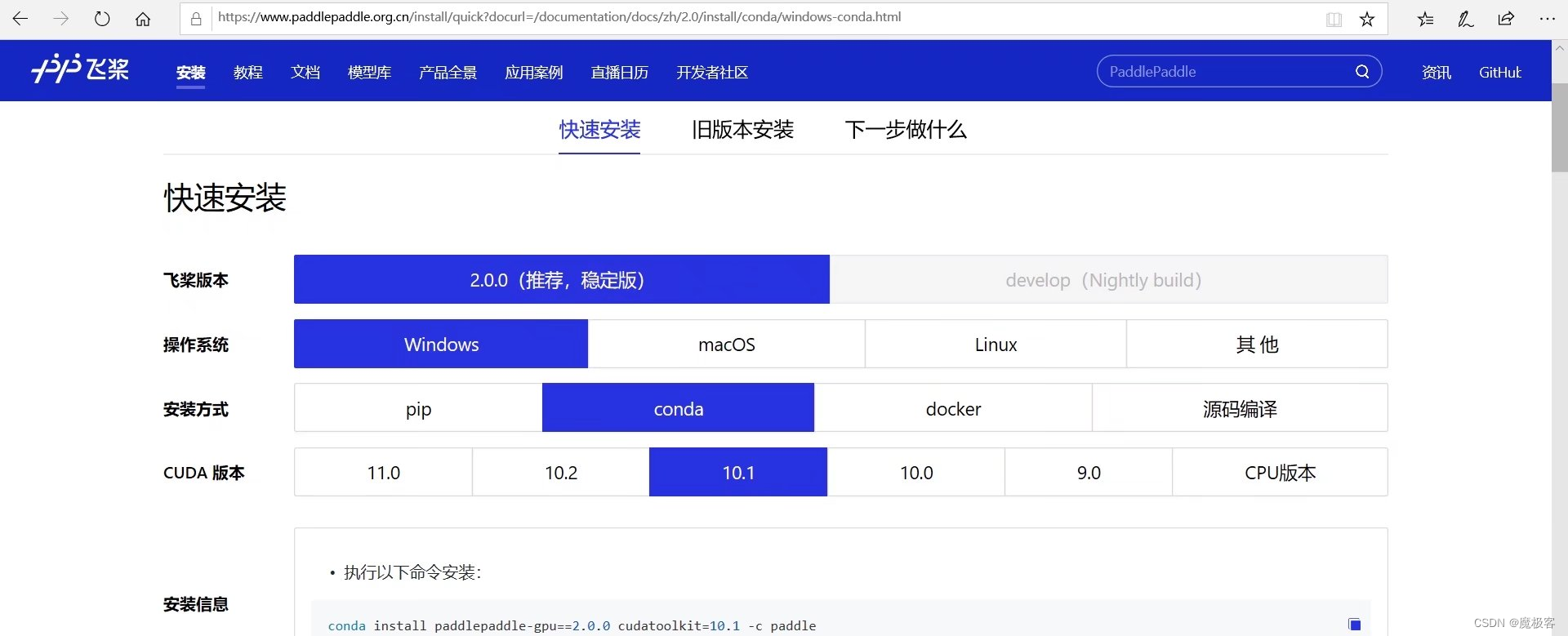Switch to the 旧版本安装 tab

742,130
